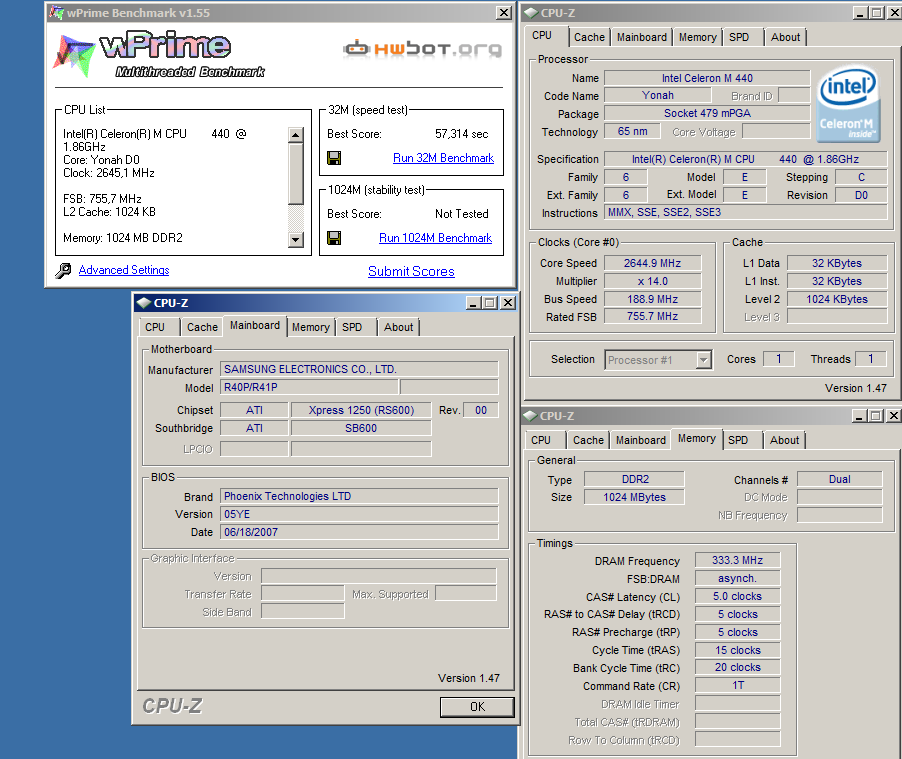Click the CPU List scrollbar thumb
The height and width of the screenshot is (759, 902).
point(296,174)
